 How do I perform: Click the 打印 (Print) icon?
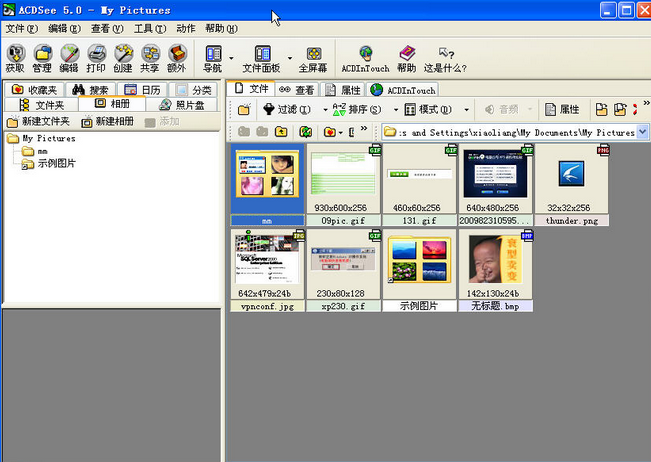[x=96, y=58]
